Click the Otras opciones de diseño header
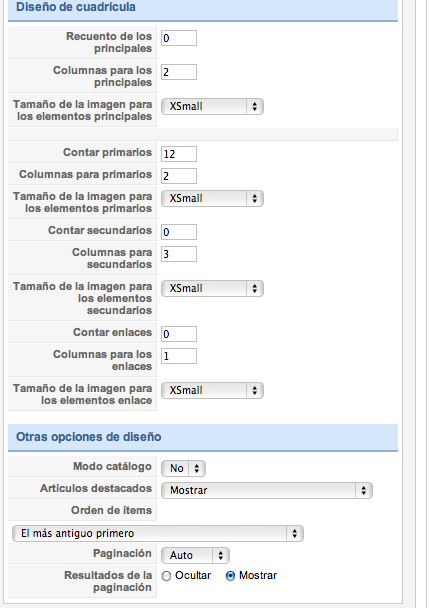The image size is (429, 608). click(203, 437)
